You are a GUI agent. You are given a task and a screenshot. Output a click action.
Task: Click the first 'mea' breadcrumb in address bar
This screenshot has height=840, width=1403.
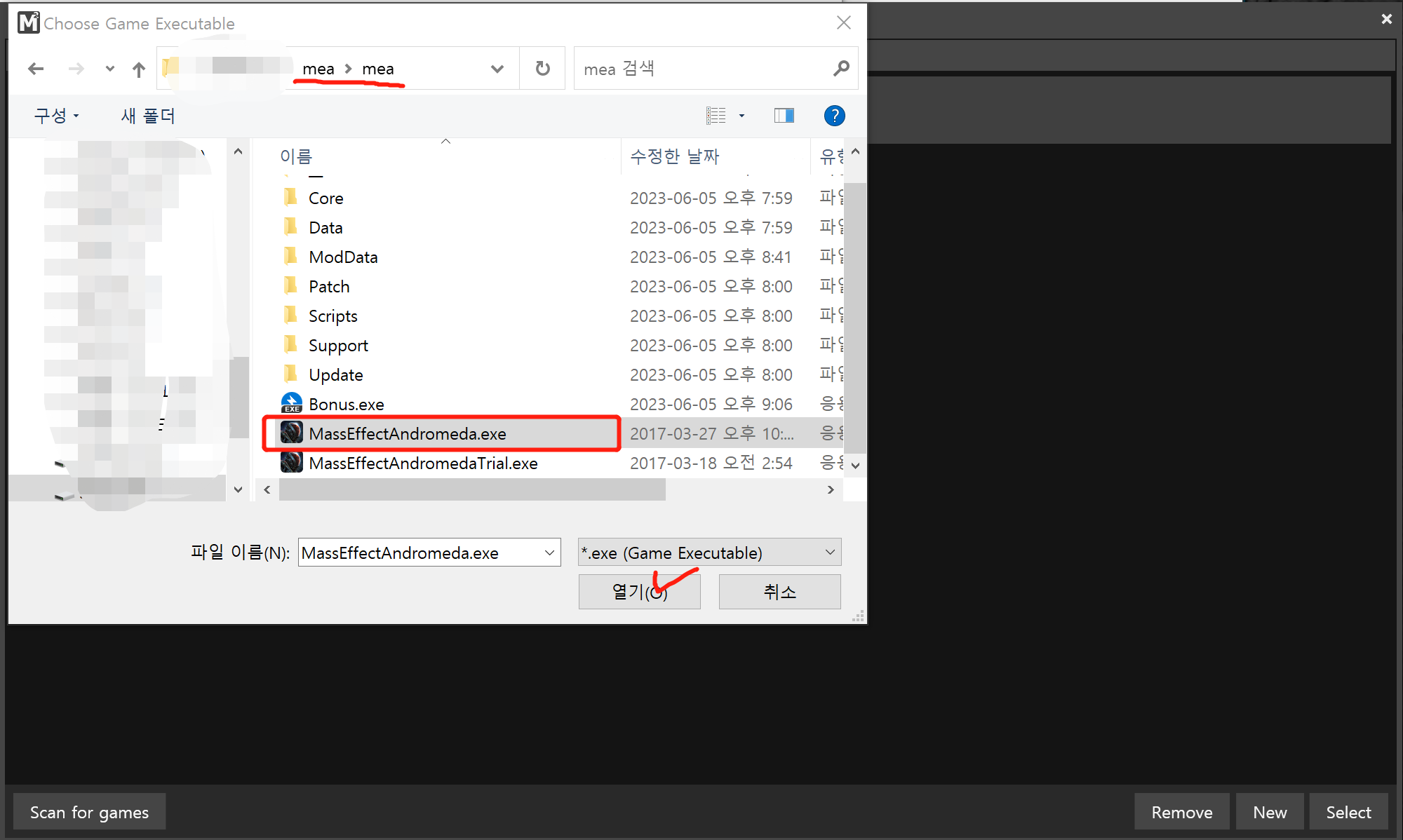318,69
